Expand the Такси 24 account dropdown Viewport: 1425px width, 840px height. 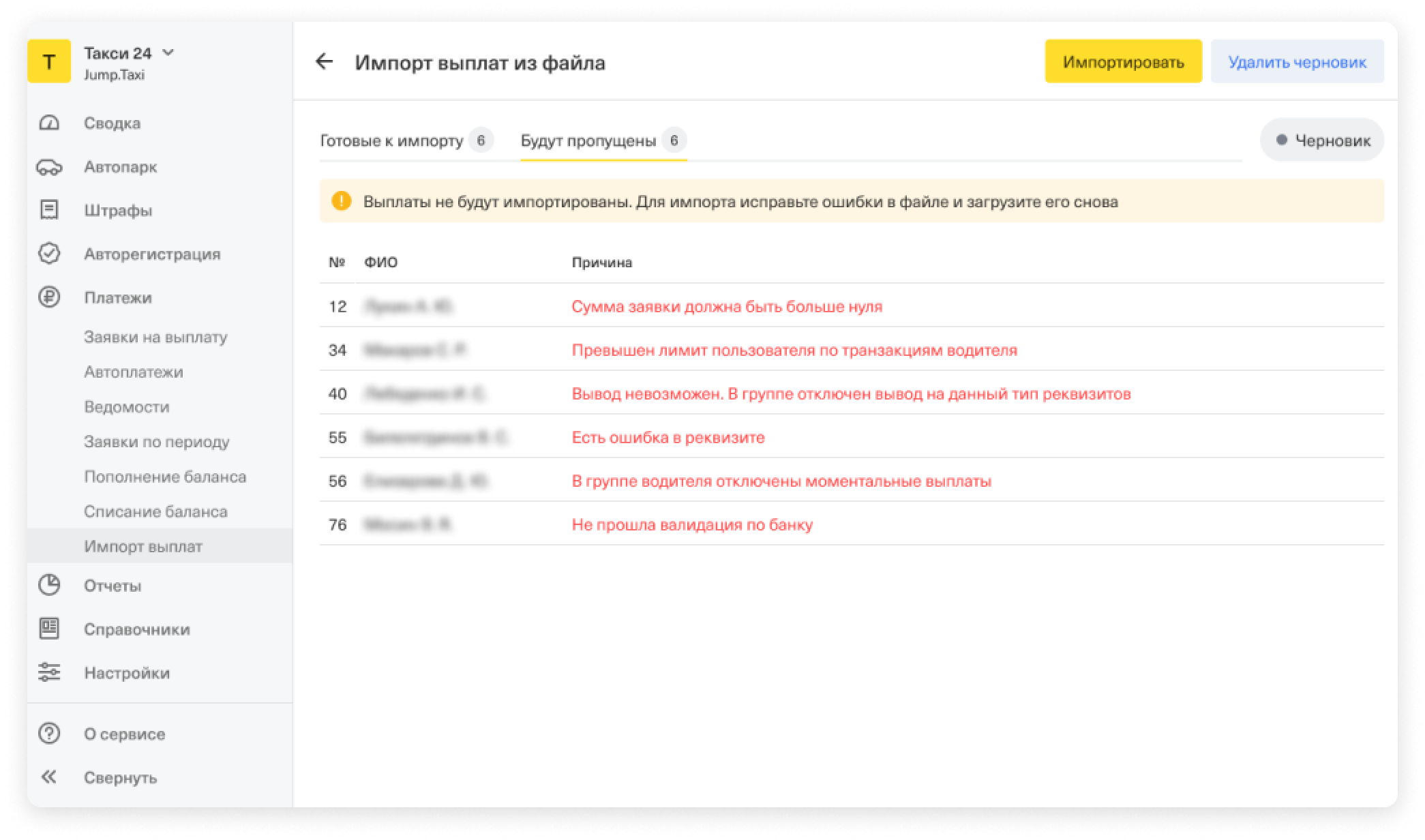click(x=168, y=52)
